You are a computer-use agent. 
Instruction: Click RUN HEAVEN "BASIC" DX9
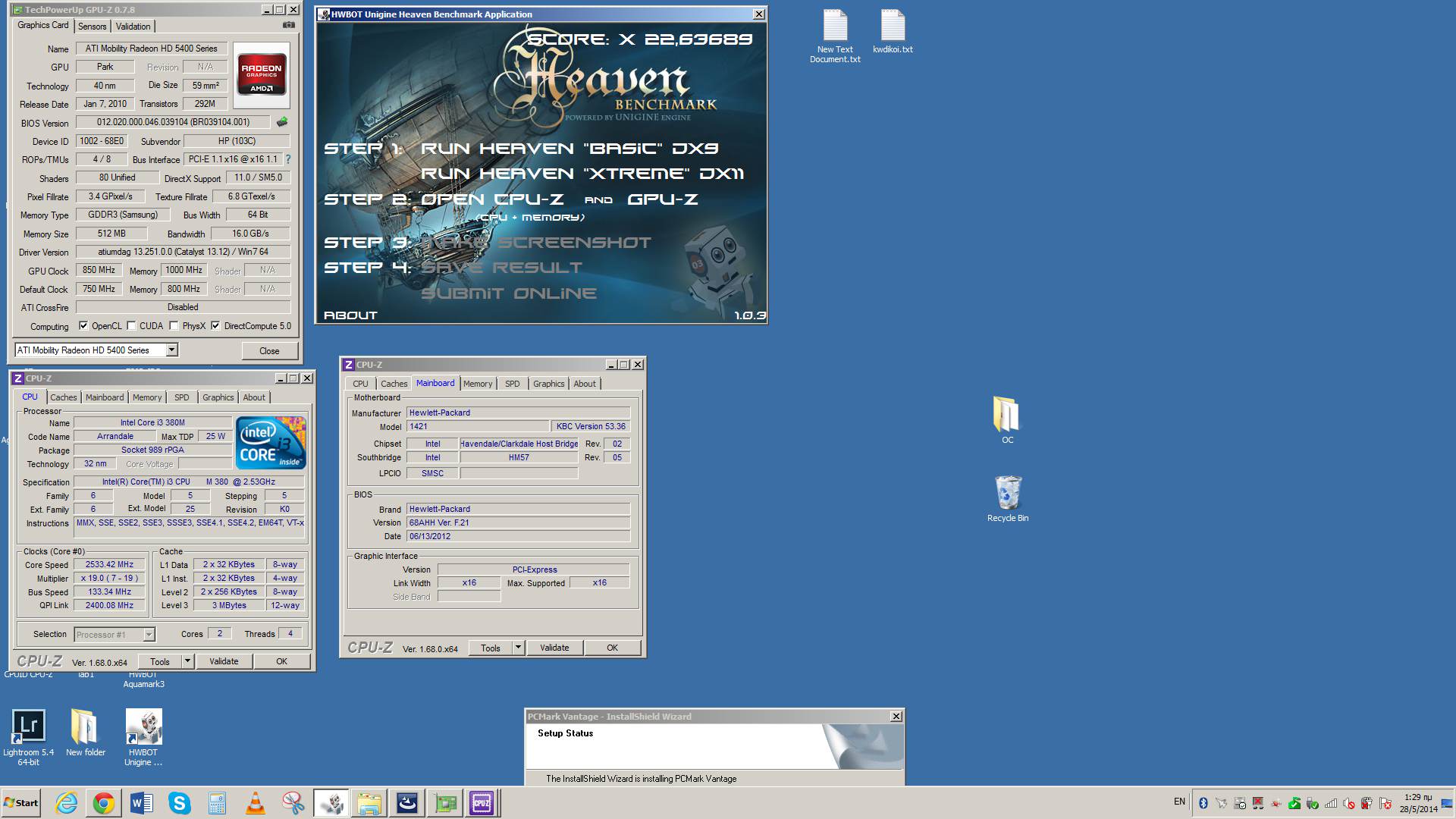pos(570,149)
